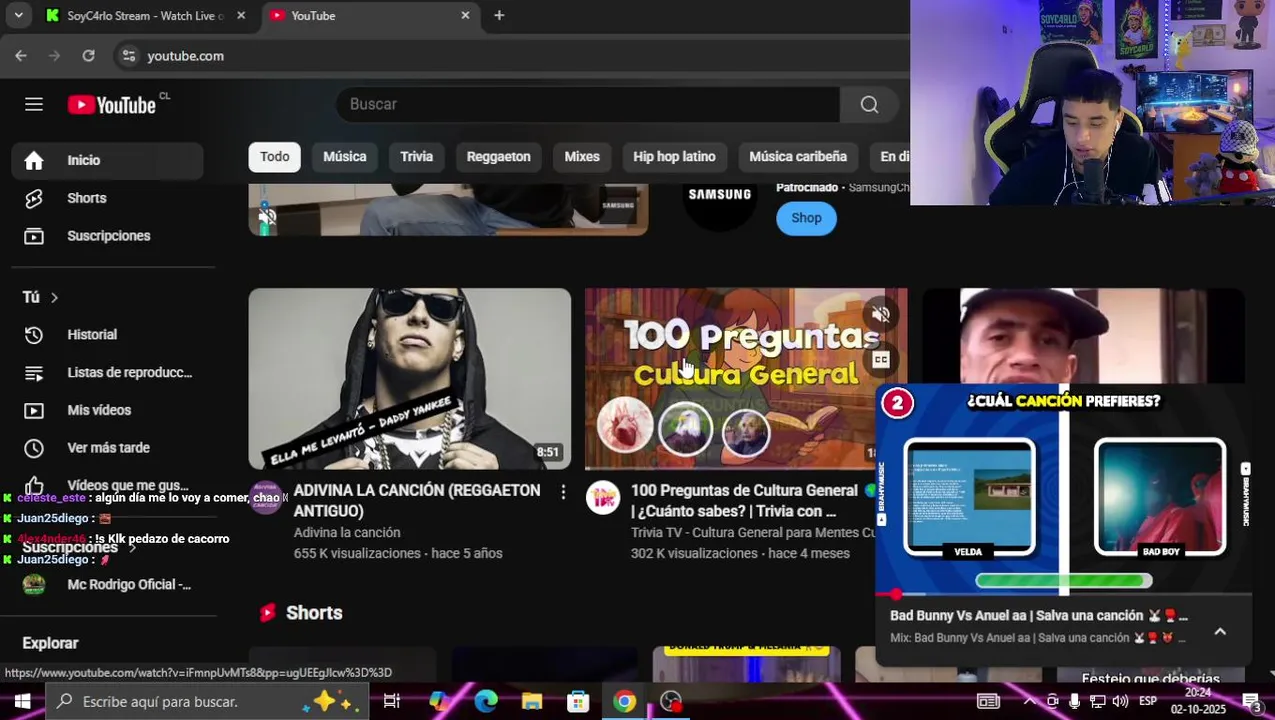Close the SoyC4rlo Stream tab
This screenshot has height=720, width=1275.
(241, 15)
